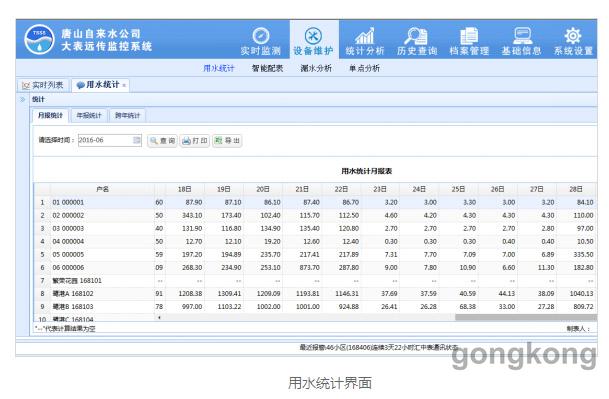
Task: Open 历史查询 magnifier document icon
Action: pos(416,36)
